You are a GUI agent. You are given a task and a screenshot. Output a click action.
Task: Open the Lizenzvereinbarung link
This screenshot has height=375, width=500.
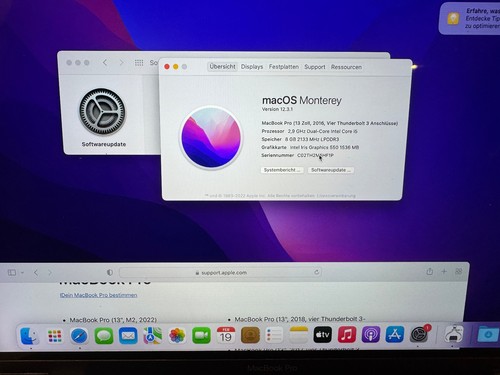[336, 196]
